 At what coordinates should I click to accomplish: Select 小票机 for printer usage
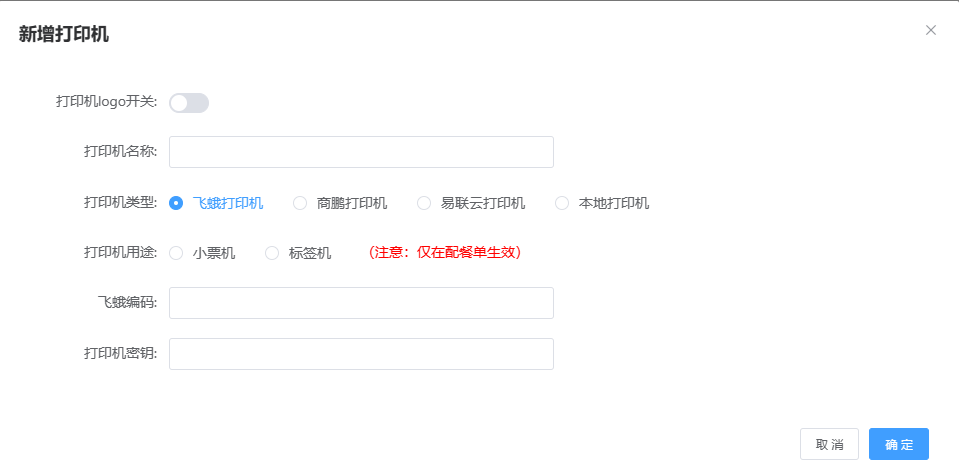[x=177, y=253]
